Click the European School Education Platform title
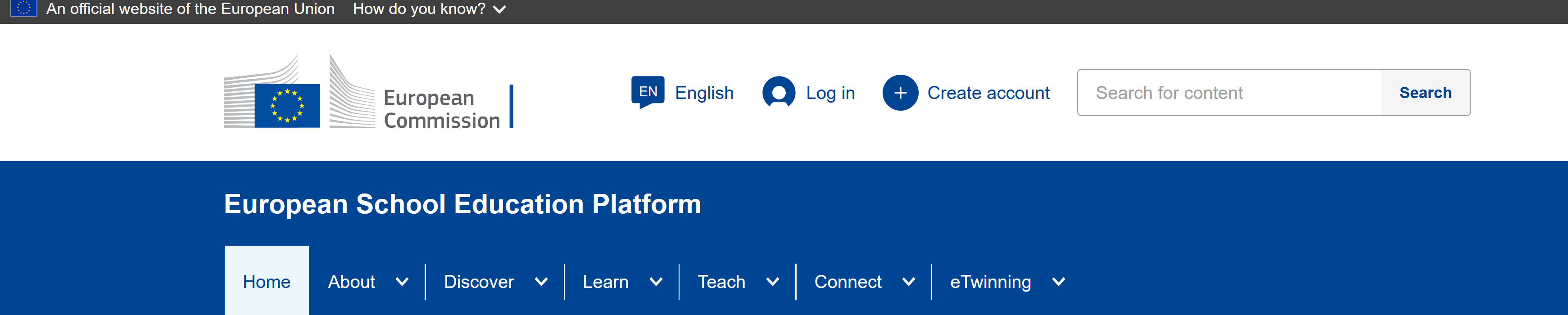1568x315 pixels. coord(462,204)
